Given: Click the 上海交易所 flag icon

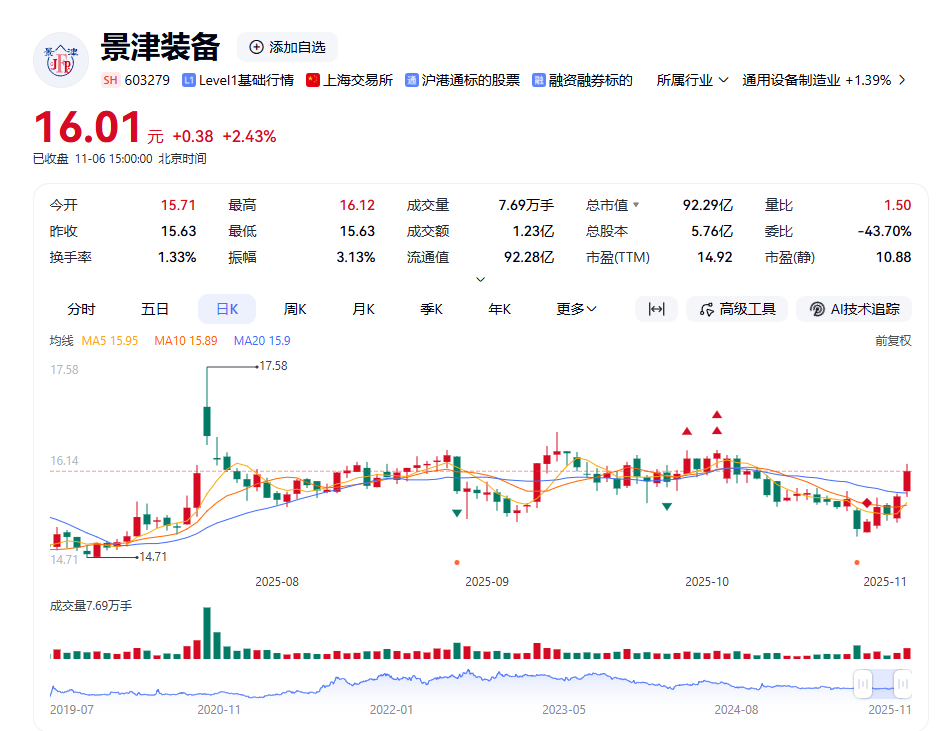Looking at the screenshot, I should click(312, 80).
